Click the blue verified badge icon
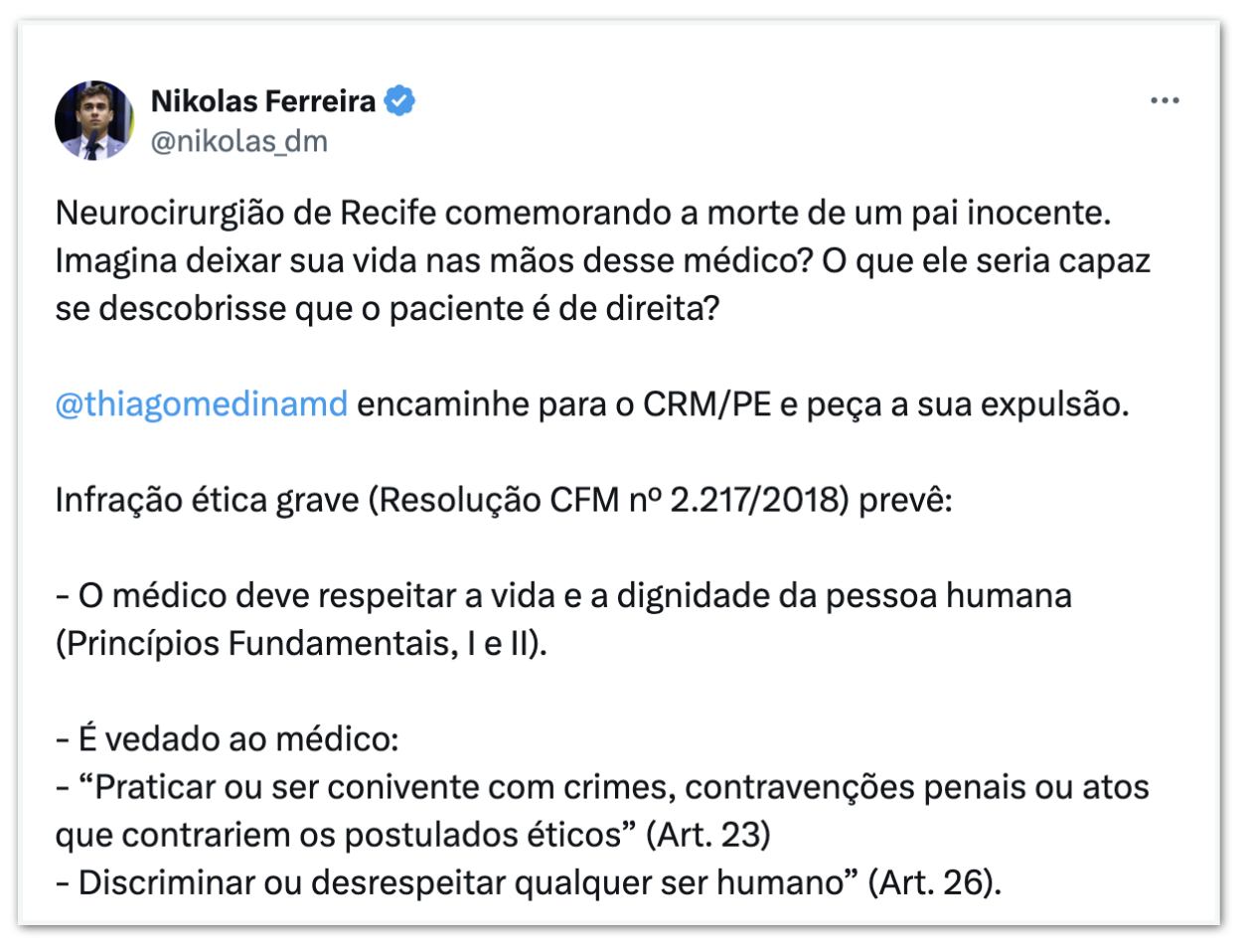Screen dimensions: 1248x952 coord(399,100)
